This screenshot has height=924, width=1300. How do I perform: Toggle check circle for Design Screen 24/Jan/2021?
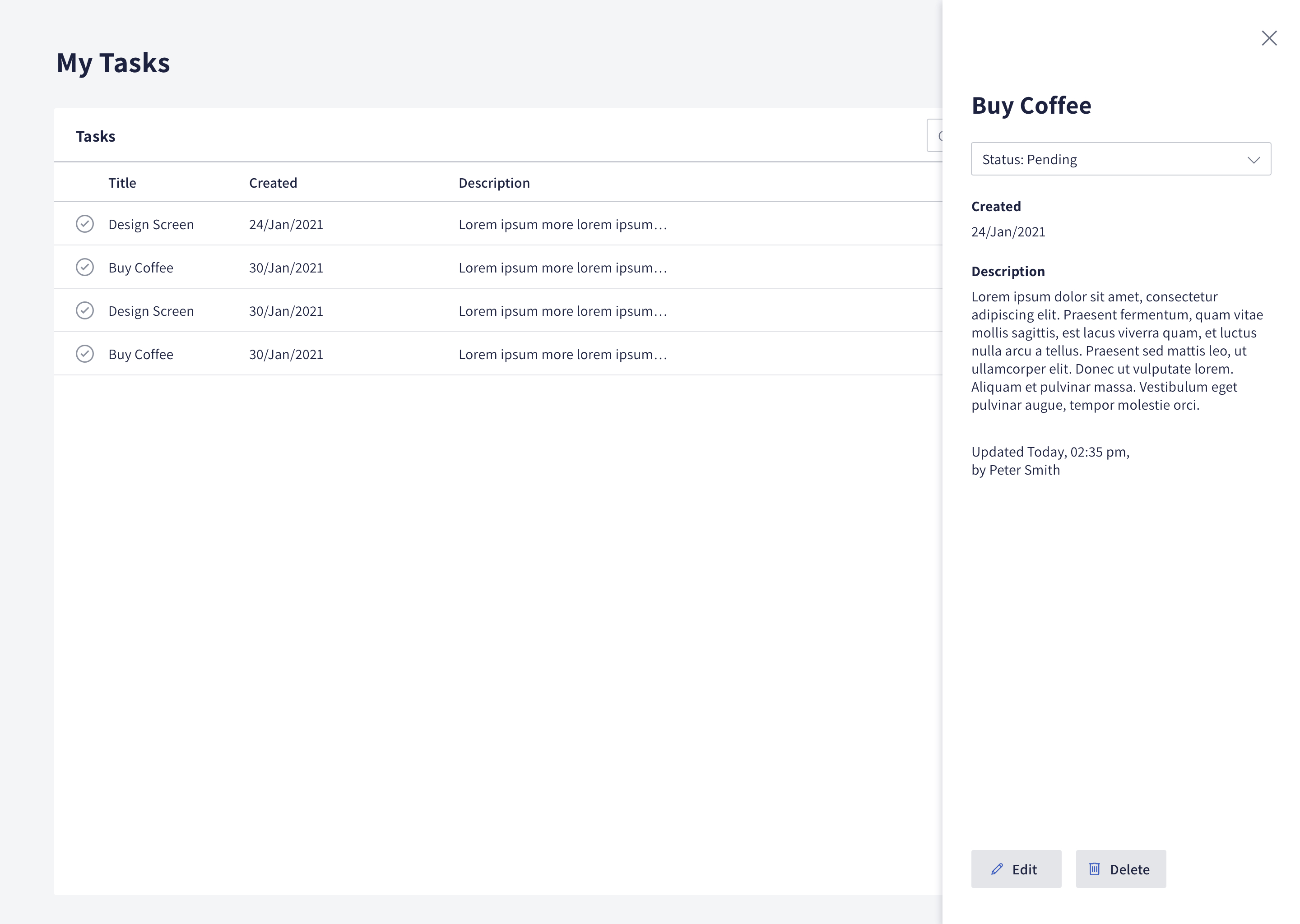click(x=85, y=224)
